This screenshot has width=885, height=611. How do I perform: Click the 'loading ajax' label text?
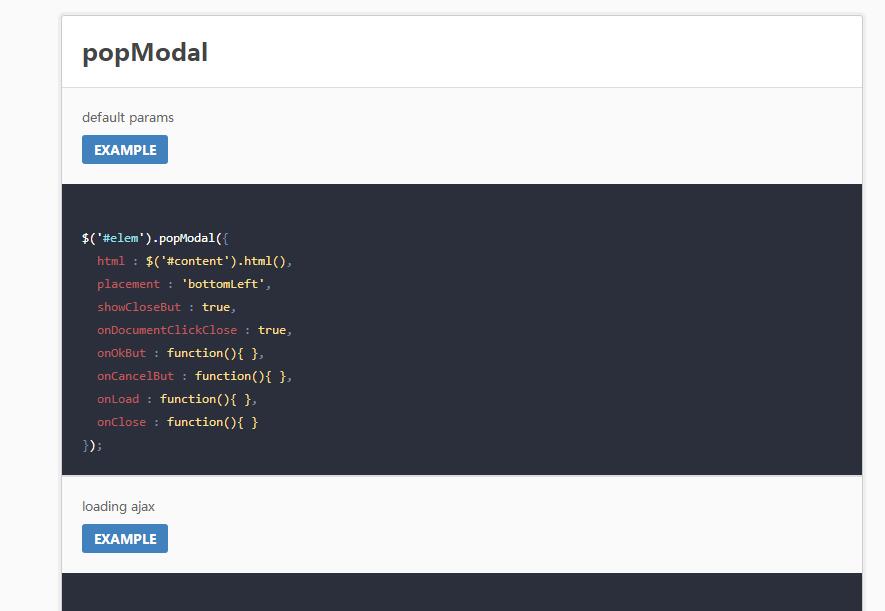click(118, 506)
